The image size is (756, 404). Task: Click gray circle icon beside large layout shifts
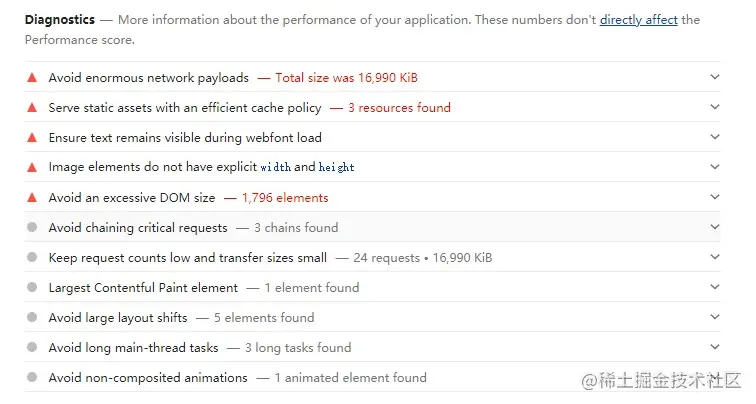[x=32, y=318]
